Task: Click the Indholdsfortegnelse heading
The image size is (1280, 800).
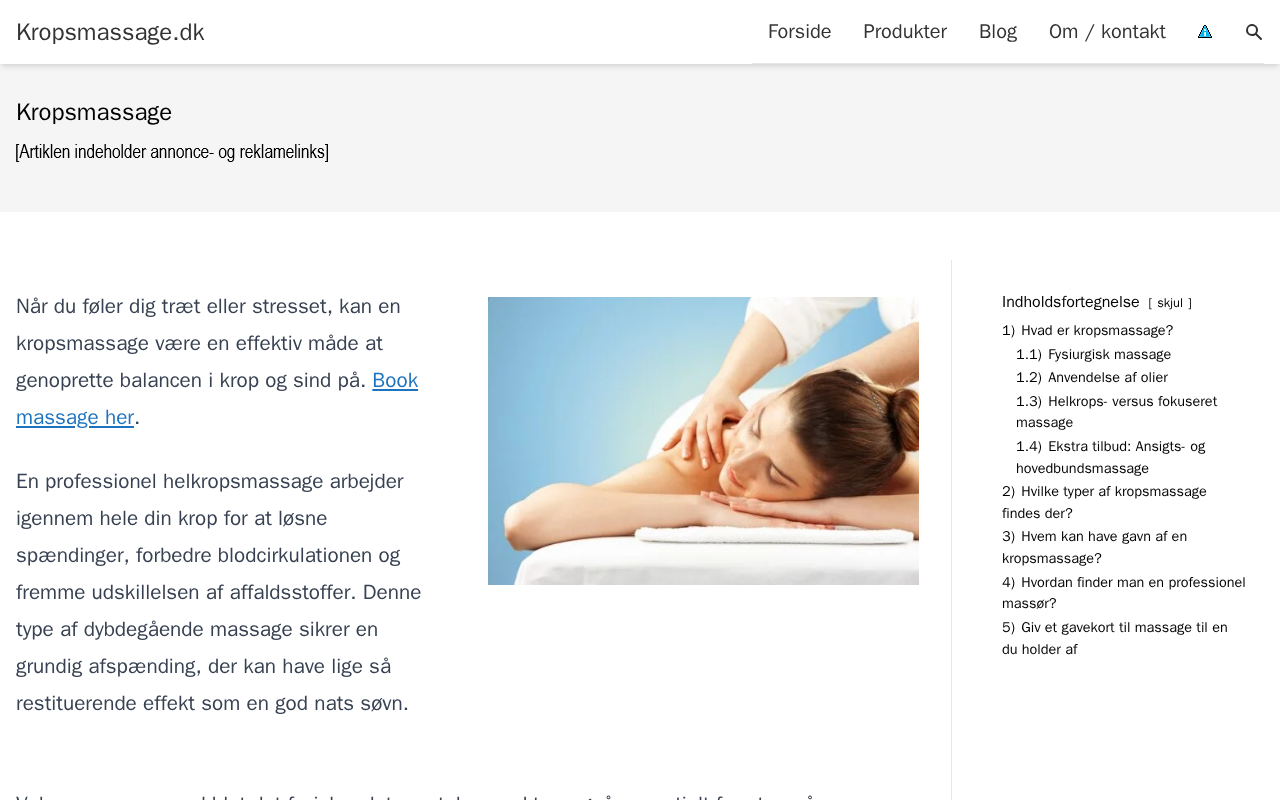Action: pos(1071,302)
